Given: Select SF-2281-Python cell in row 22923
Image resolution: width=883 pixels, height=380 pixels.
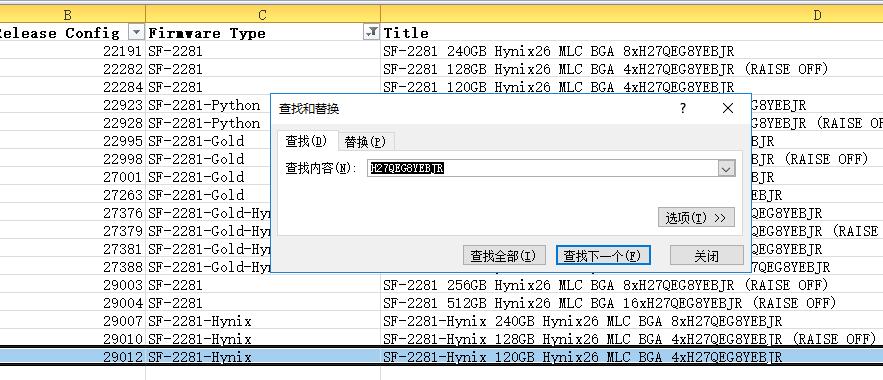Looking at the screenshot, I should click(208, 105).
